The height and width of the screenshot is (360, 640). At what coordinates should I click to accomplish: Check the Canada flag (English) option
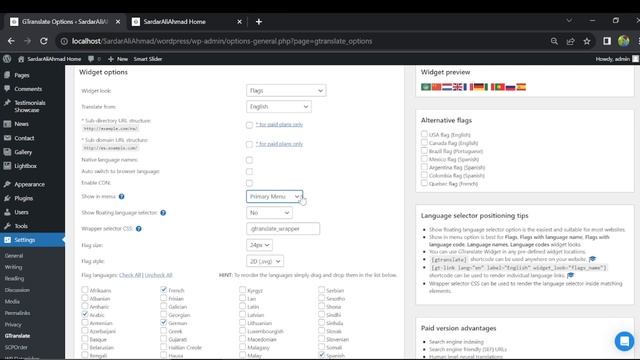[424, 142]
